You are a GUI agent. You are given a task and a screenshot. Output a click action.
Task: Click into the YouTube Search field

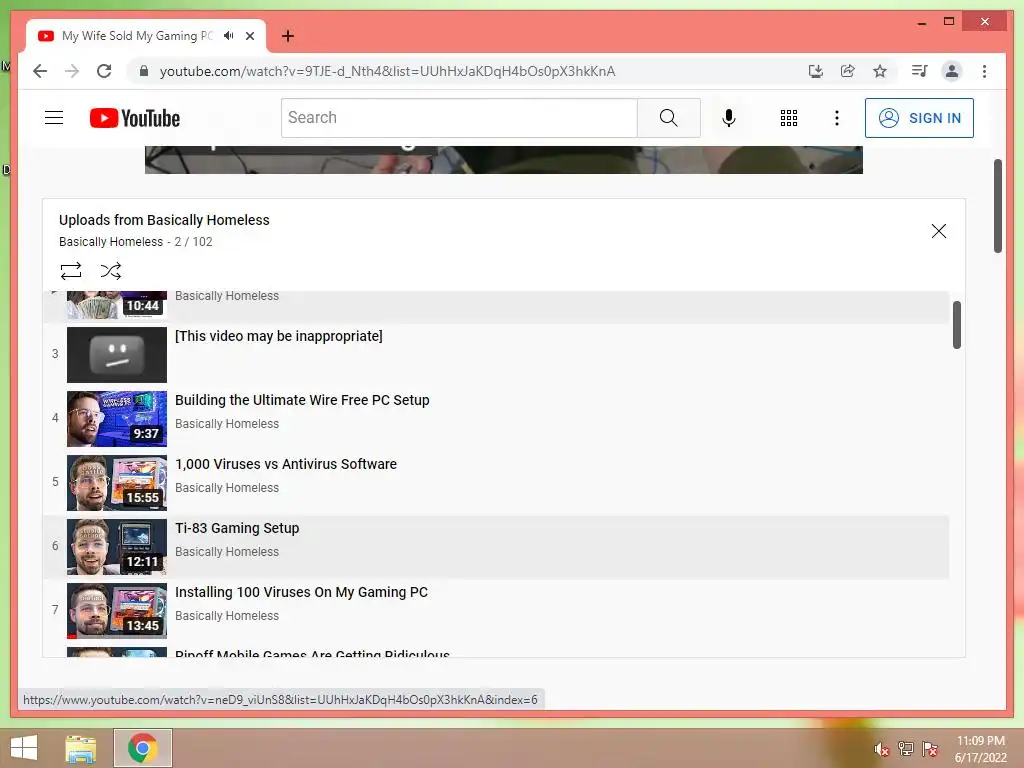click(x=459, y=118)
